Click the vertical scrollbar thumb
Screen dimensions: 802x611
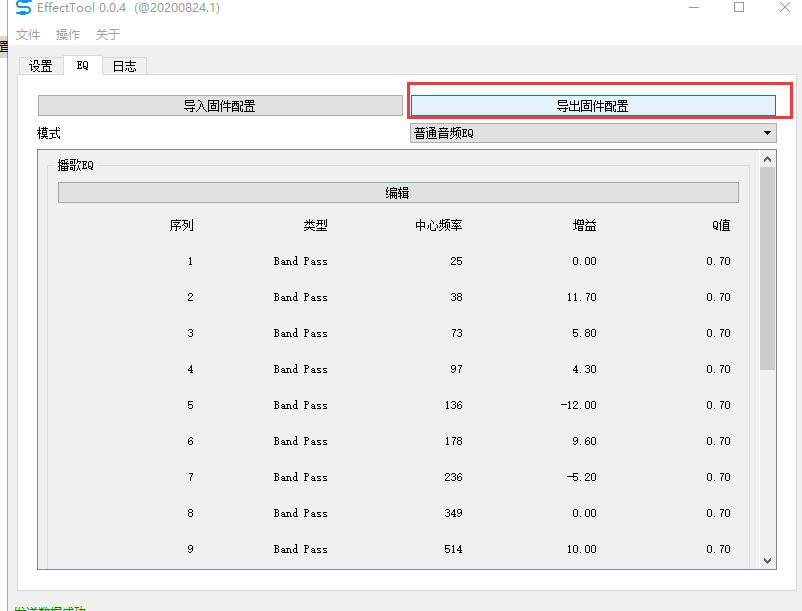click(767, 268)
